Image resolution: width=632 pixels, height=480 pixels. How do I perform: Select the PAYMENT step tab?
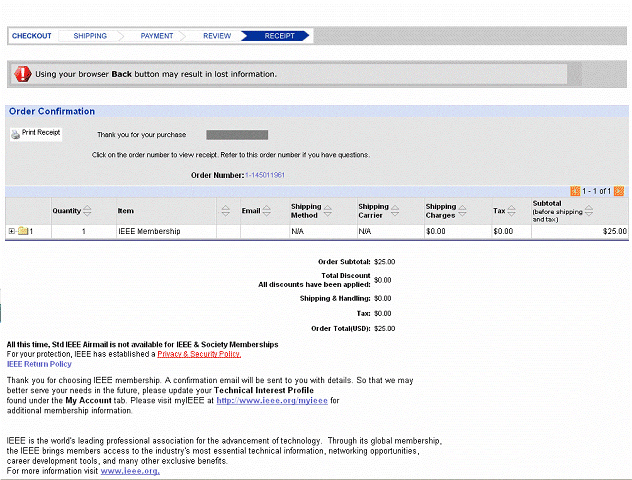(157, 36)
